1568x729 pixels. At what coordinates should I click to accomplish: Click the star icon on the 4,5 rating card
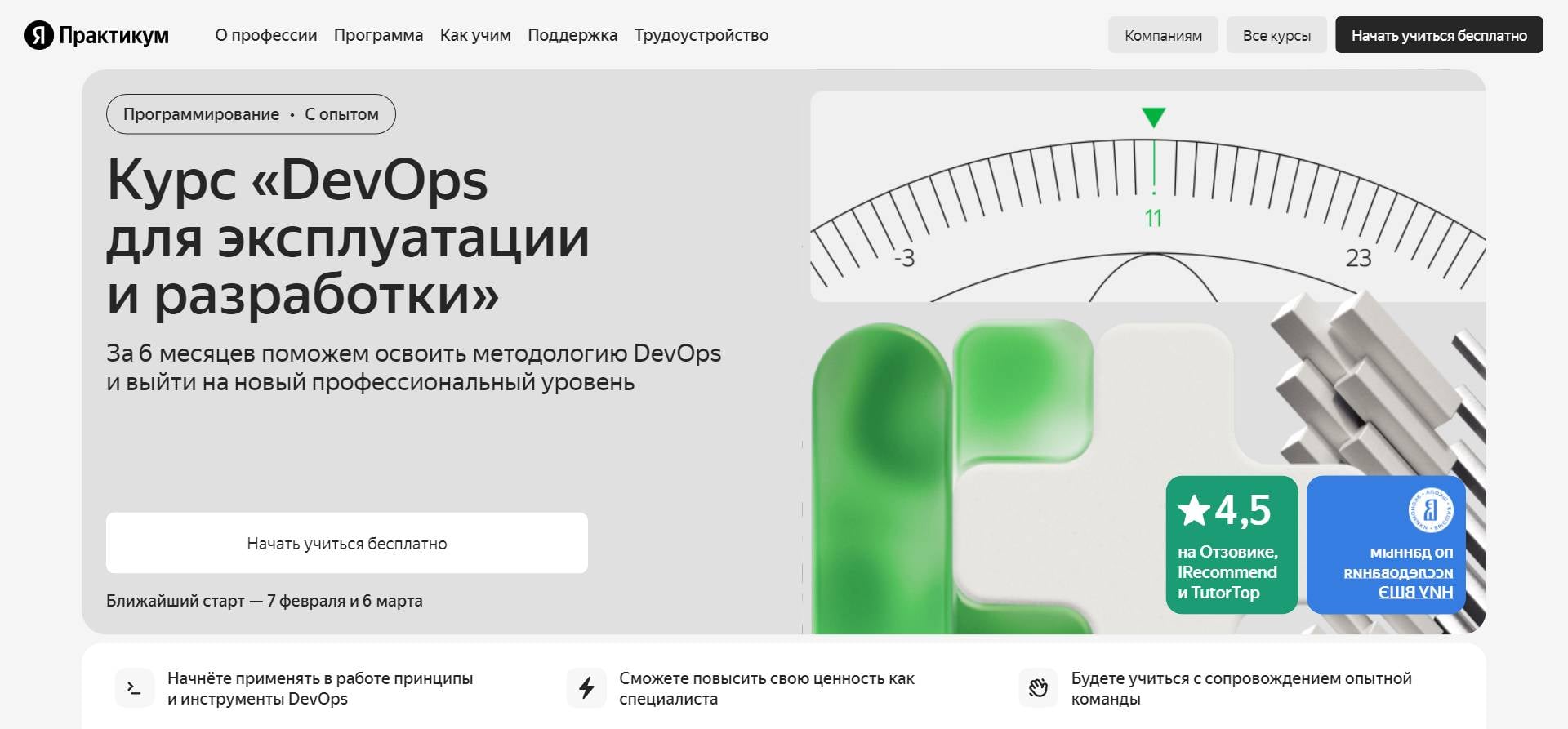1194,511
